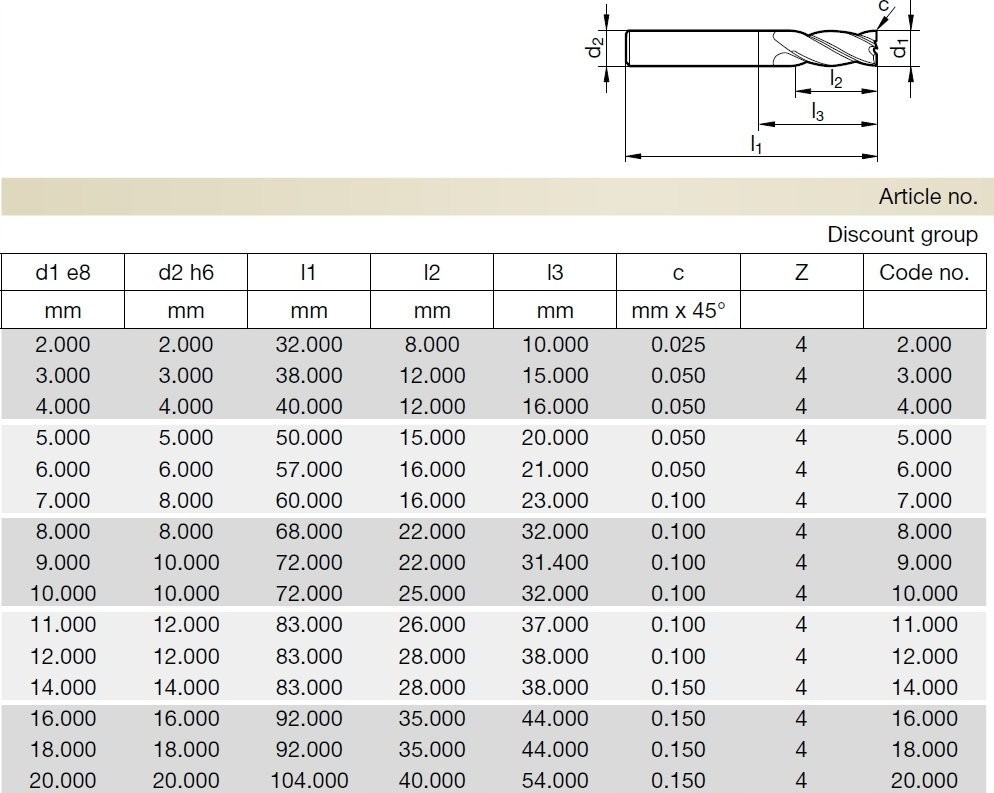Click the Discount group text
Image resolution: width=994 pixels, height=793 pixels.
point(902,235)
